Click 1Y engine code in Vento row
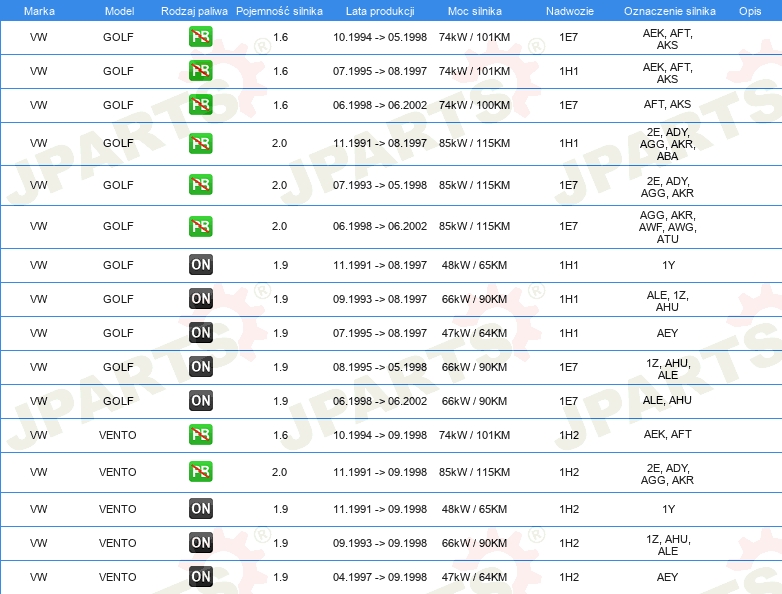 click(x=668, y=509)
